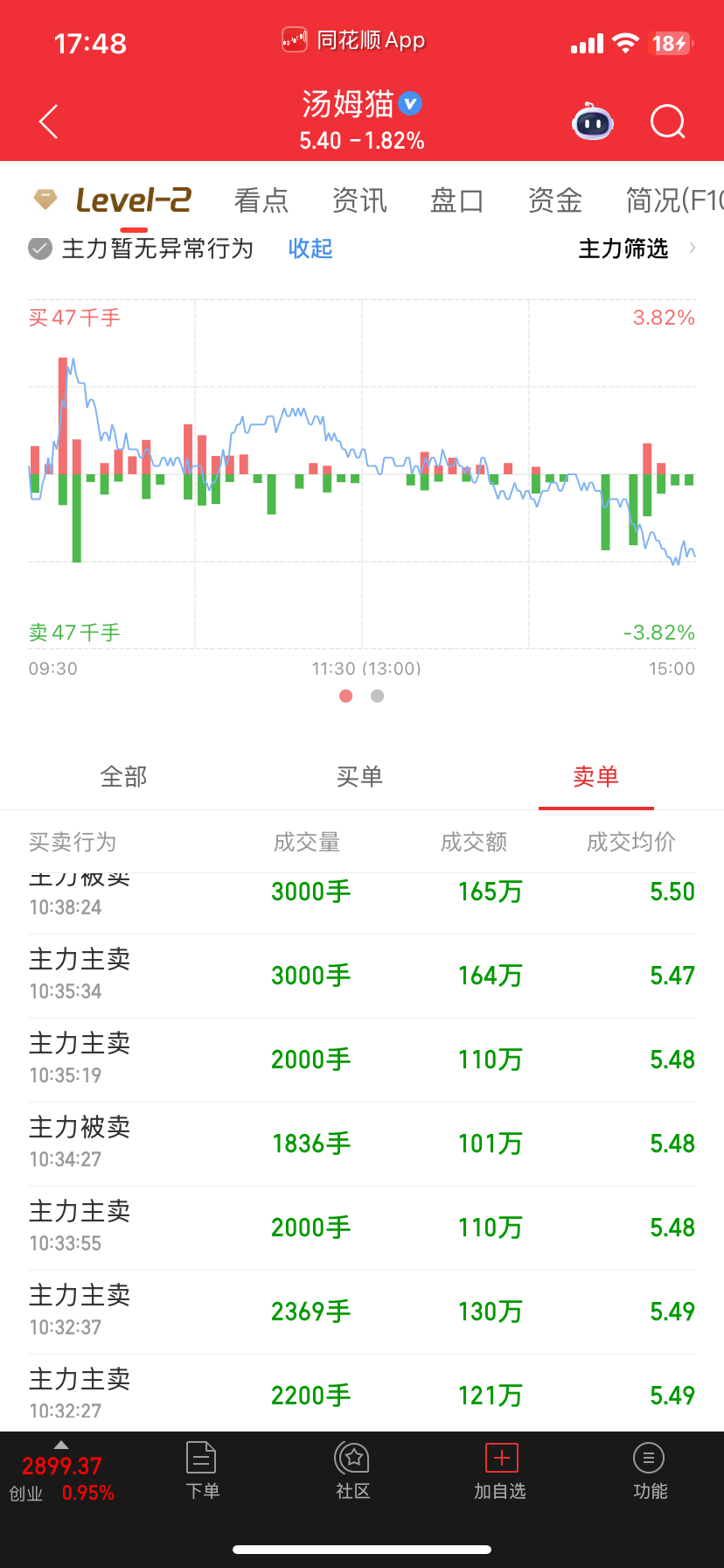The height and width of the screenshot is (1568, 724).
Task: Tap the 2200手 volume value
Action: pos(311,1396)
